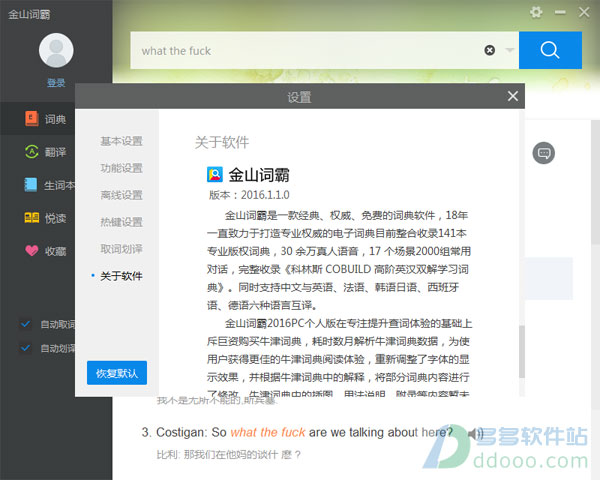Screen dimensions: 600x480
Task: Click the 金山词霸 app logo in About section
Action: click(215, 175)
